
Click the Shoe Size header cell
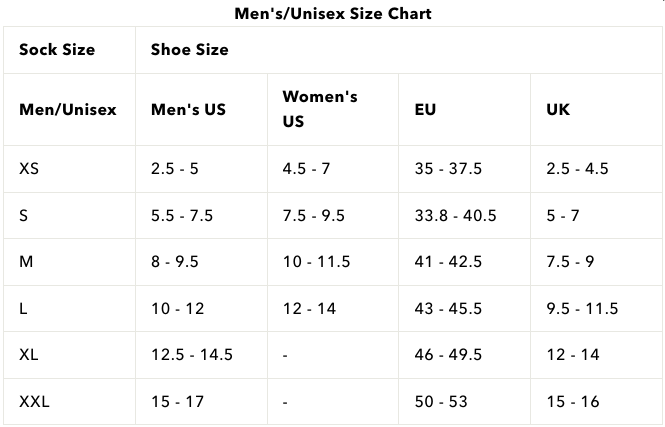(189, 49)
